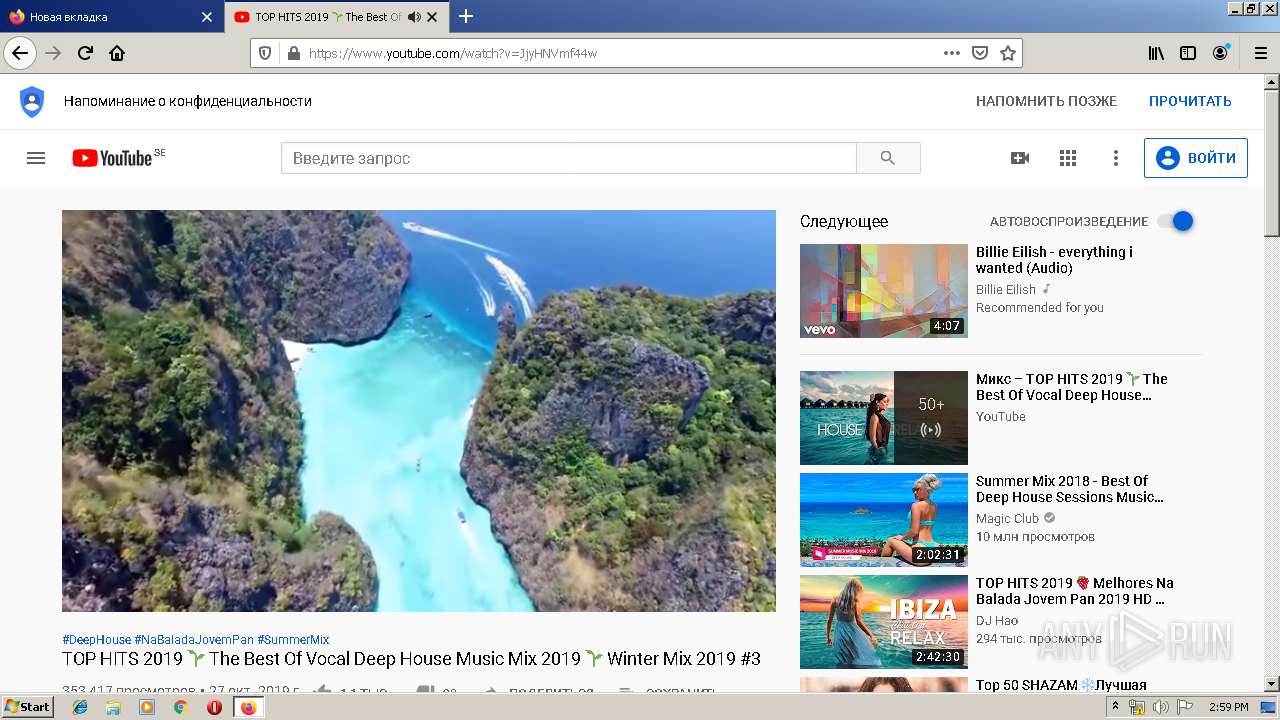Open YouTube guide hamburger menu

click(36, 158)
